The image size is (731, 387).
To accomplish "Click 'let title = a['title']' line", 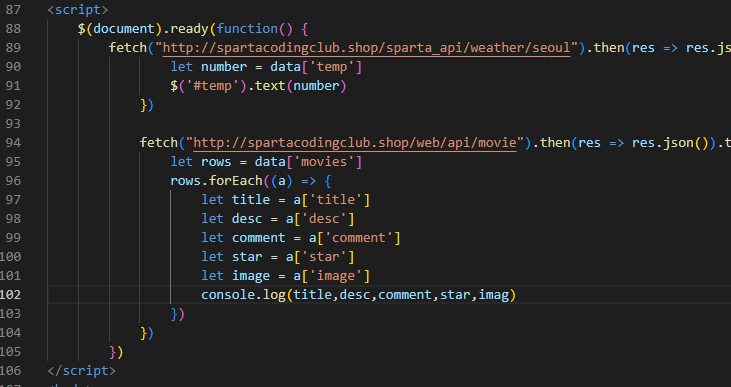I will point(285,200).
